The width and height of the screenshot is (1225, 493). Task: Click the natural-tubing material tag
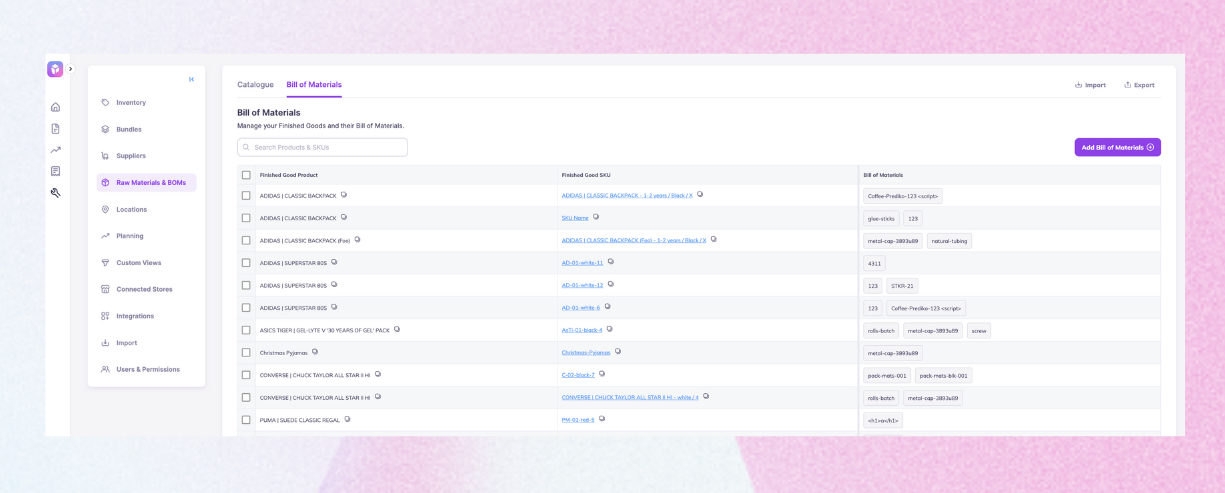(949, 241)
